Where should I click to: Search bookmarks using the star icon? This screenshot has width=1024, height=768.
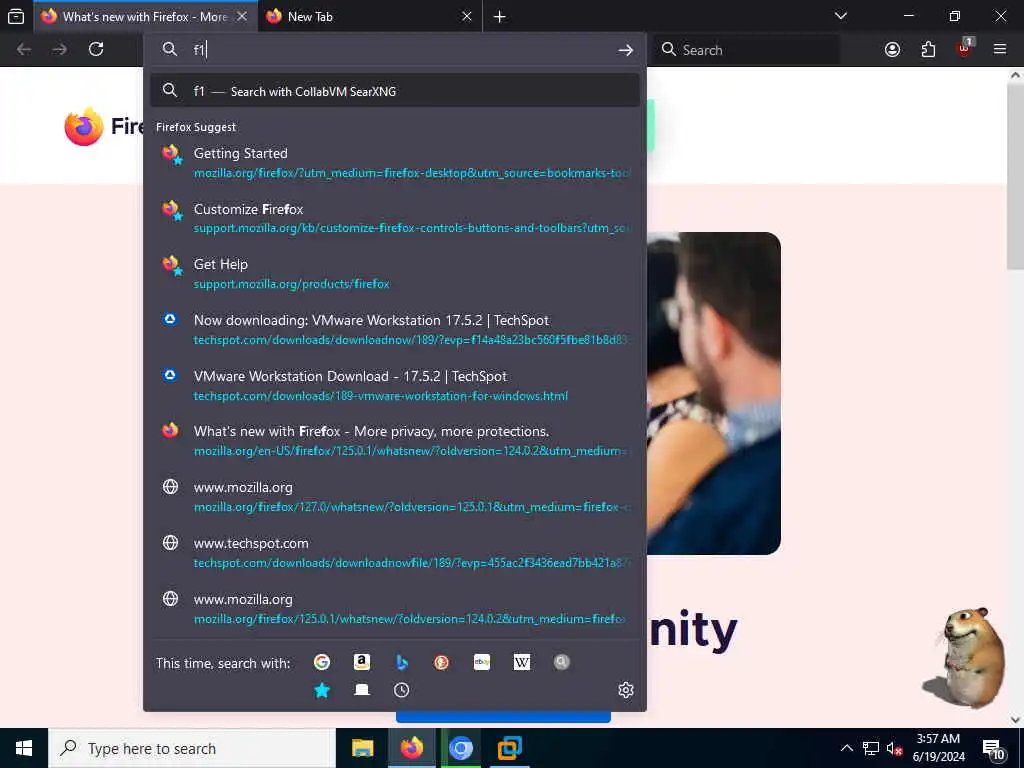tap(322, 690)
